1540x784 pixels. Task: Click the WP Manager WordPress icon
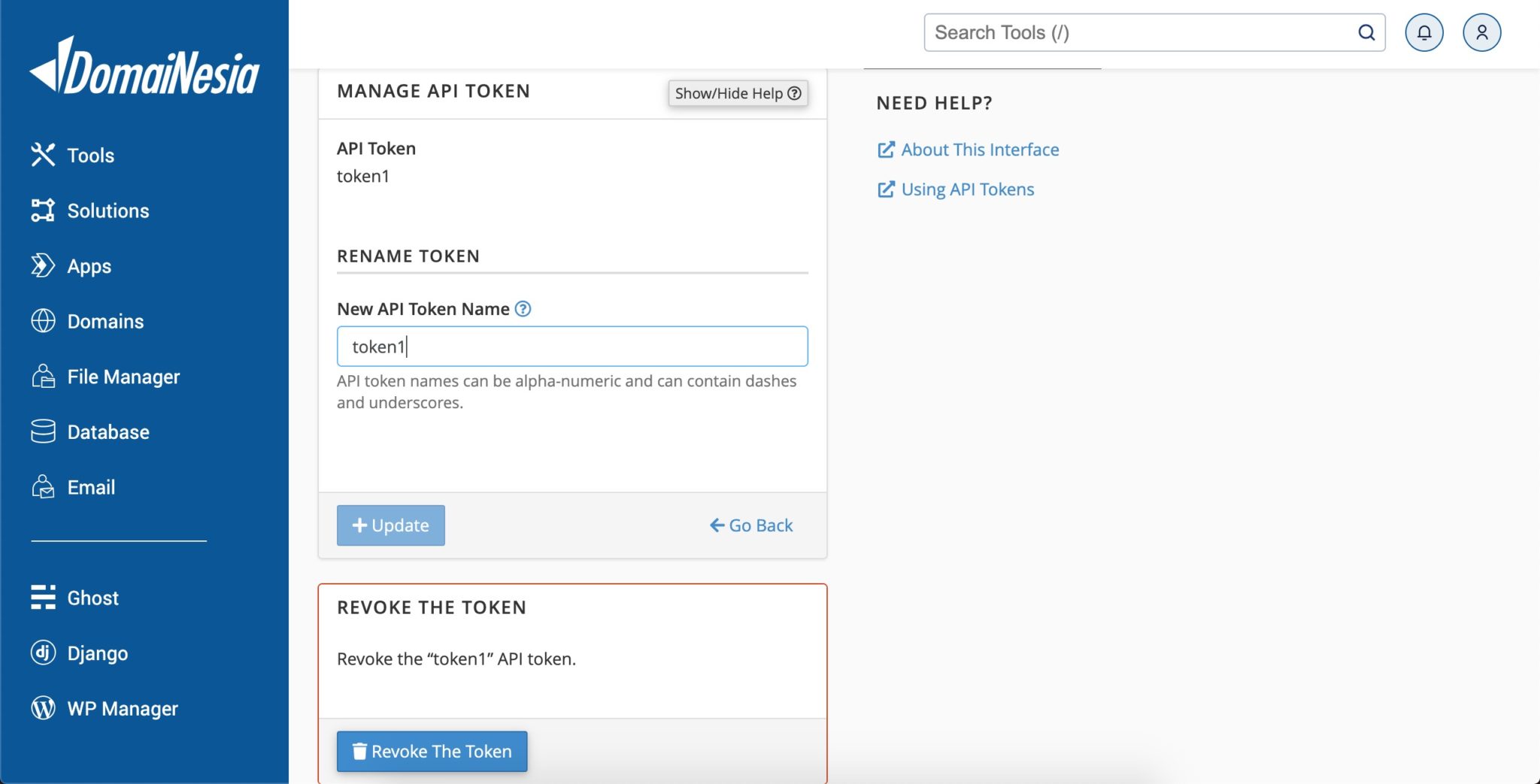pos(43,708)
